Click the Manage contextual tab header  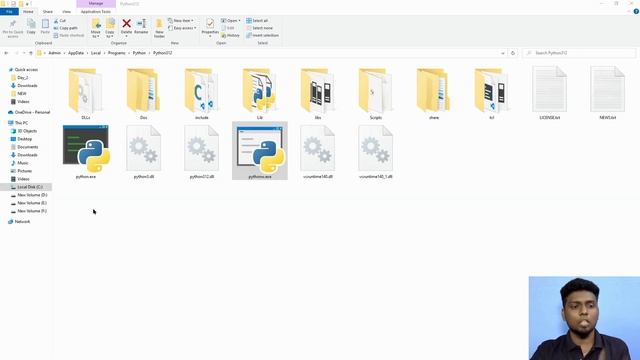[96, 4]
